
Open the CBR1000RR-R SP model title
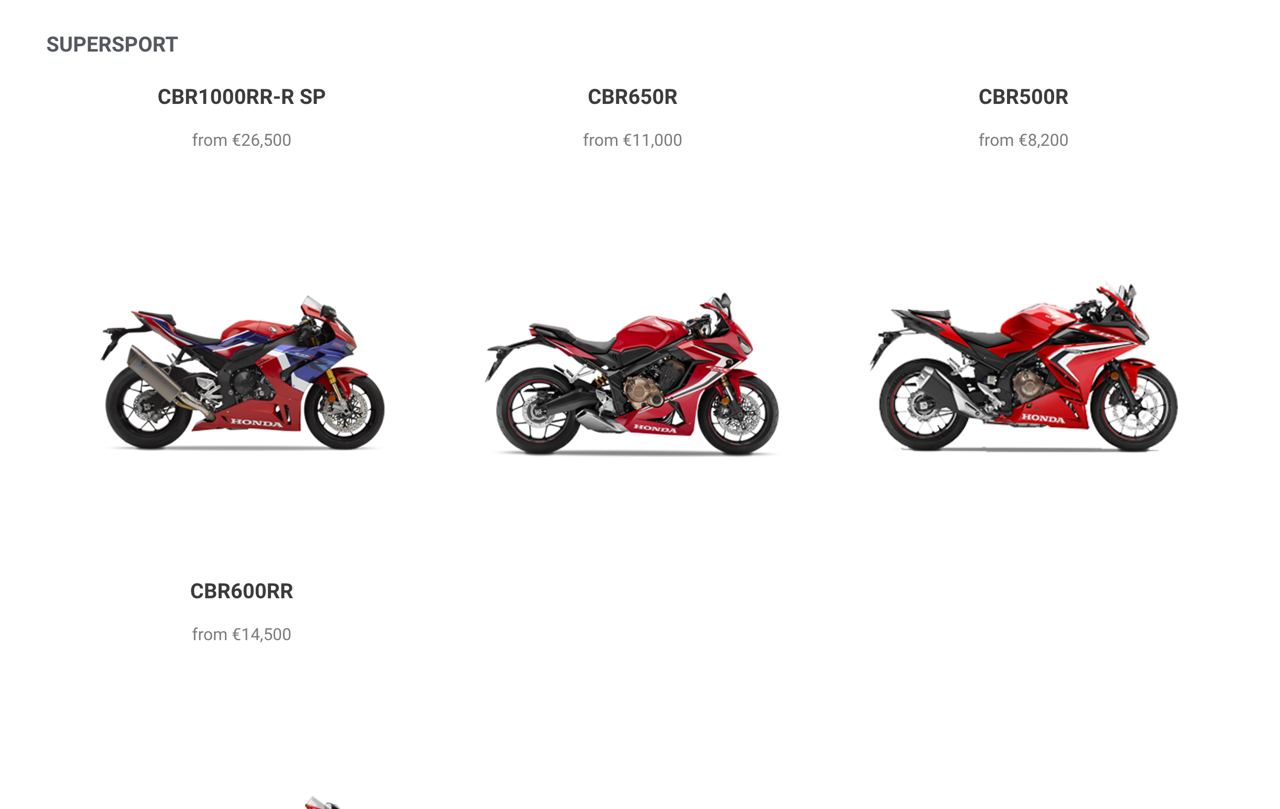(x=241, y=97)
